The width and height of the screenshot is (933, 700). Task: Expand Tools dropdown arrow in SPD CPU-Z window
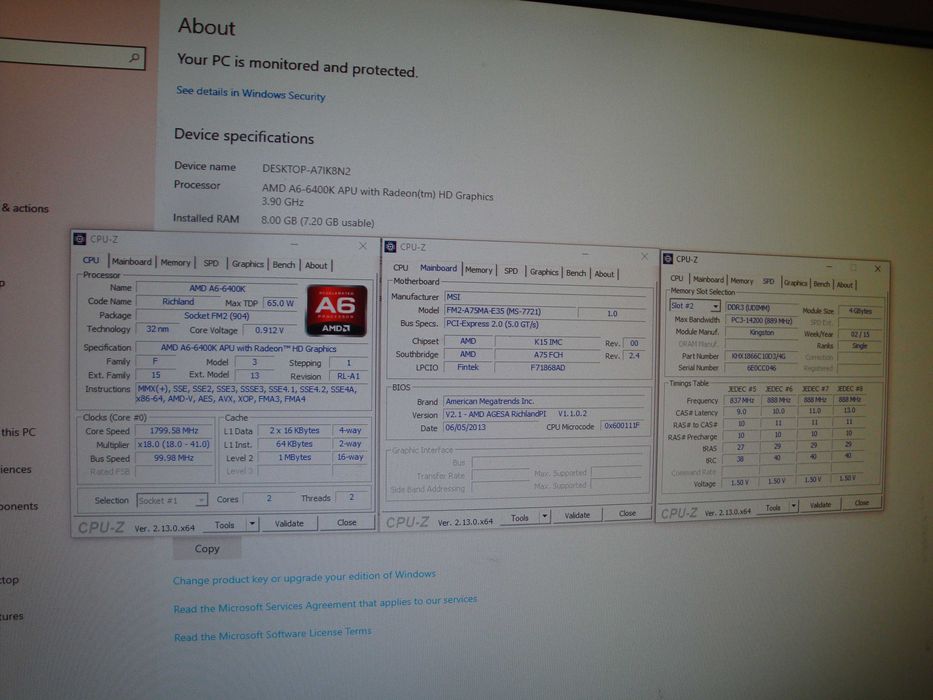(x=793, y=506)
